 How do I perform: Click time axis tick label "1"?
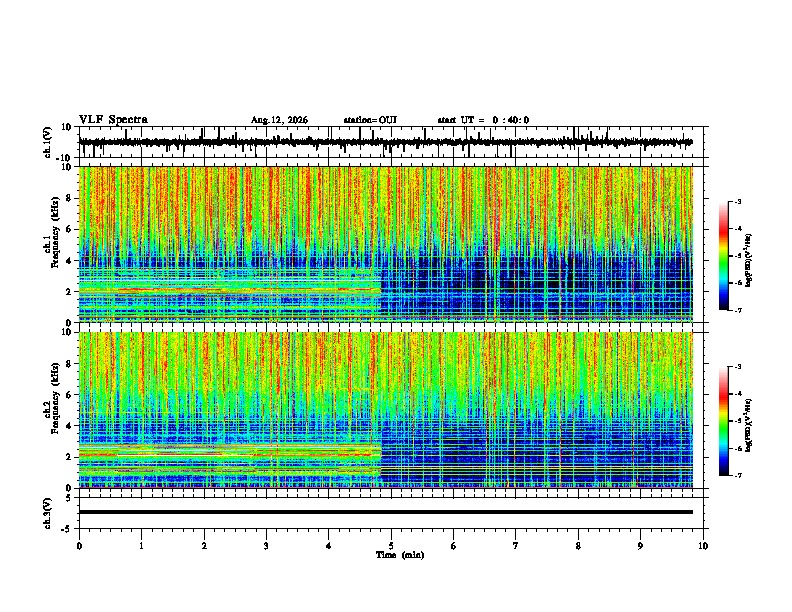[141, 546]
